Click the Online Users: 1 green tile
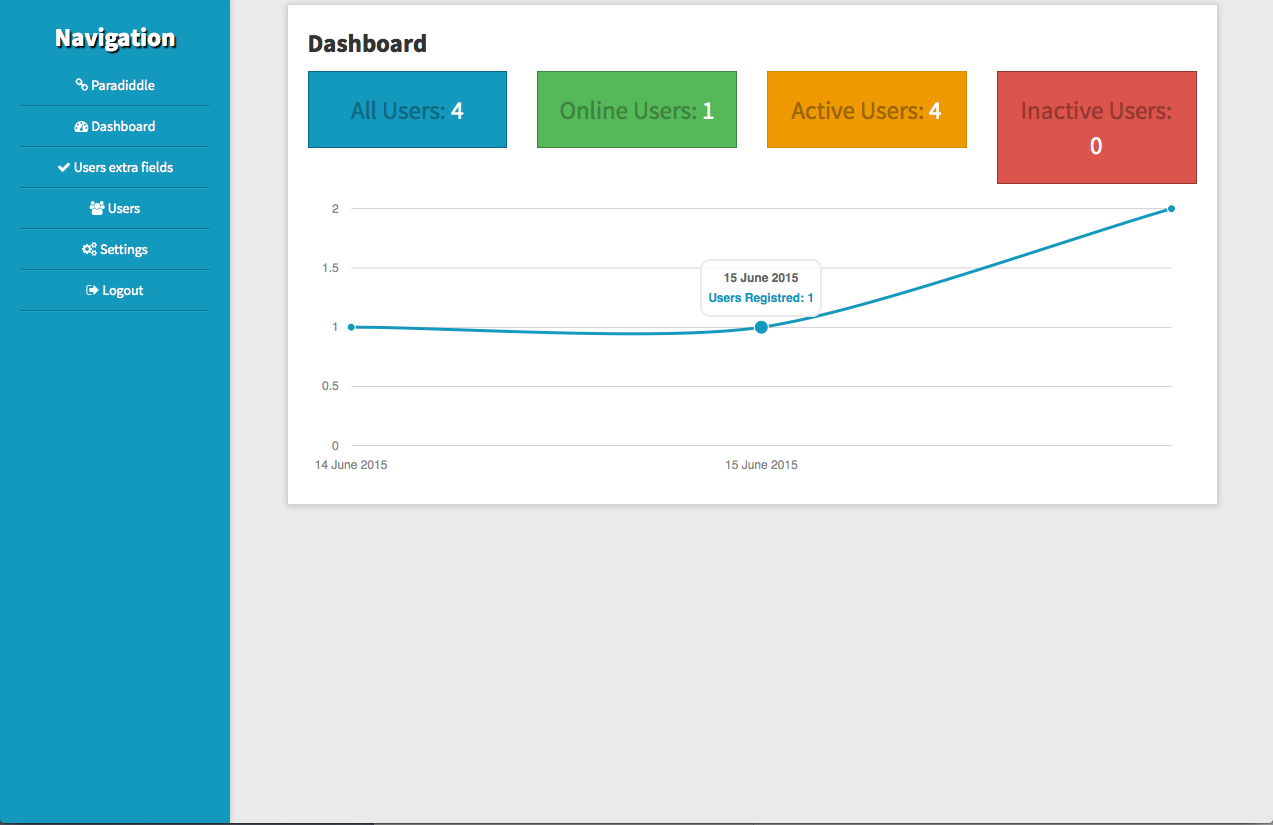The height and width of the screenshot is (825, 1273). point(637,110)
